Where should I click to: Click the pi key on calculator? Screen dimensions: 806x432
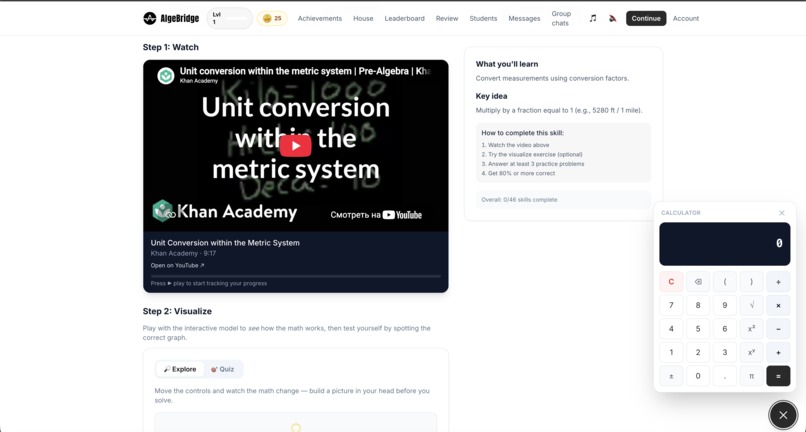coord(752,376)
